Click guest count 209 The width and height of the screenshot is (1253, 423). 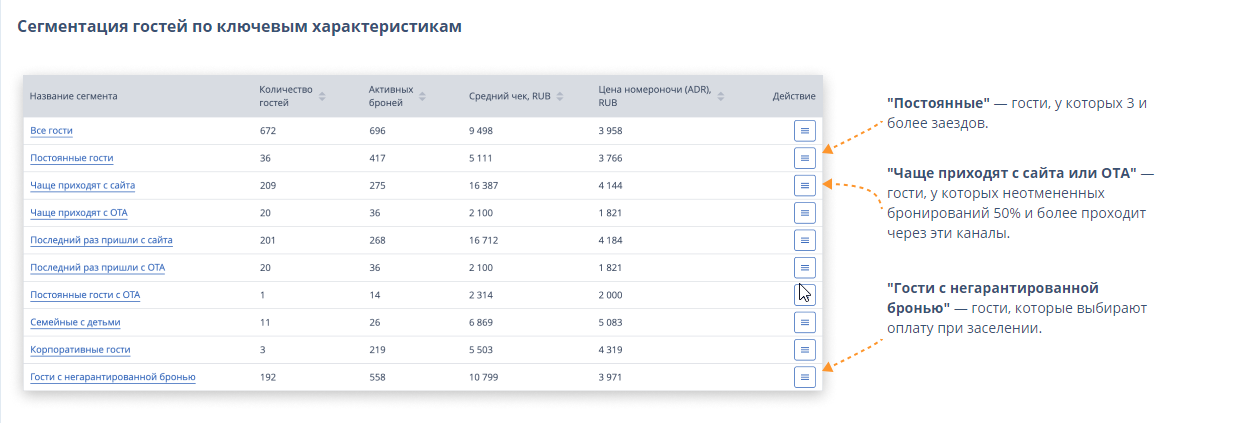click(267, 185)
